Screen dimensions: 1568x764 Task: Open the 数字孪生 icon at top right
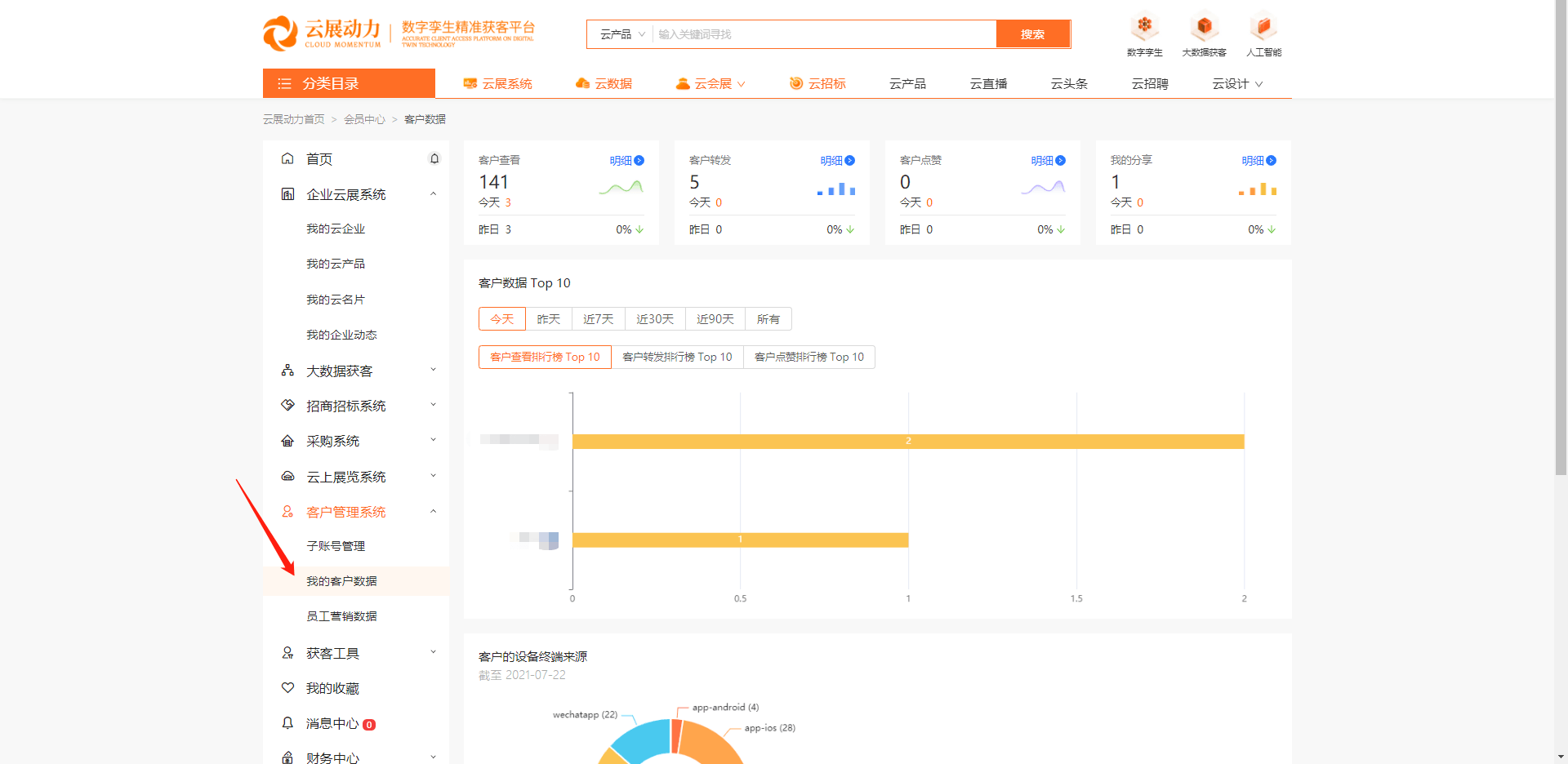(x=1143, y=26)
